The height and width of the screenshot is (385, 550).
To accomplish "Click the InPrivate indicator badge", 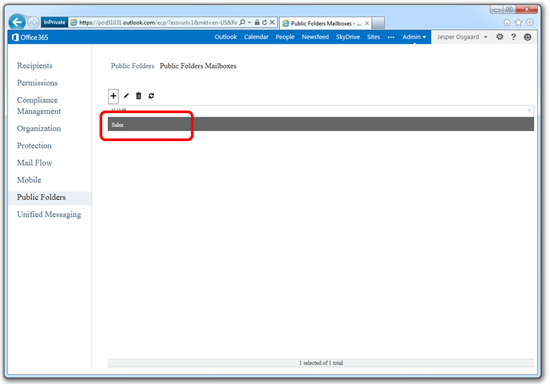I will (x=54, y=22).
